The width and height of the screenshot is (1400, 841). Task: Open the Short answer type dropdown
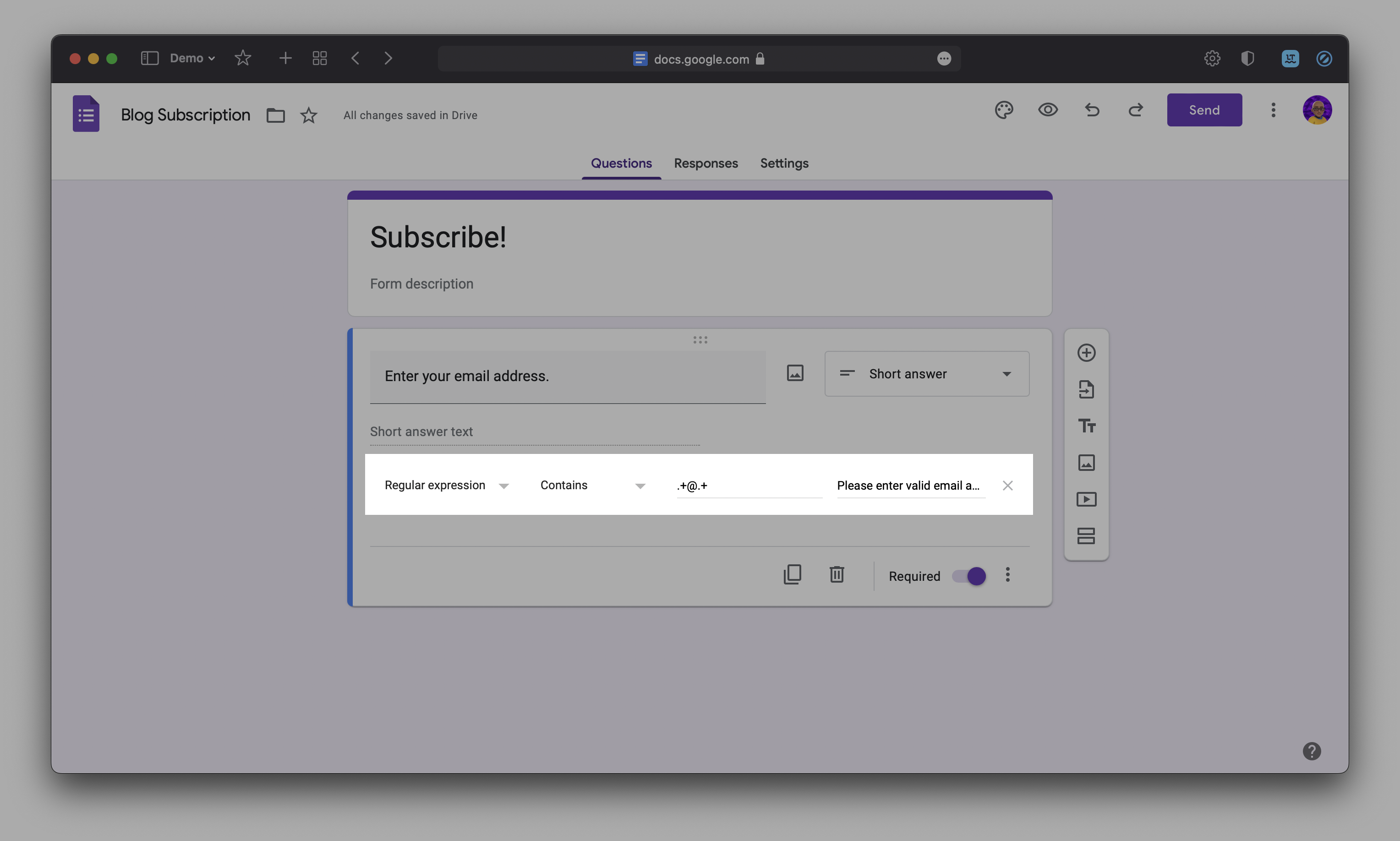pos(926,374)
